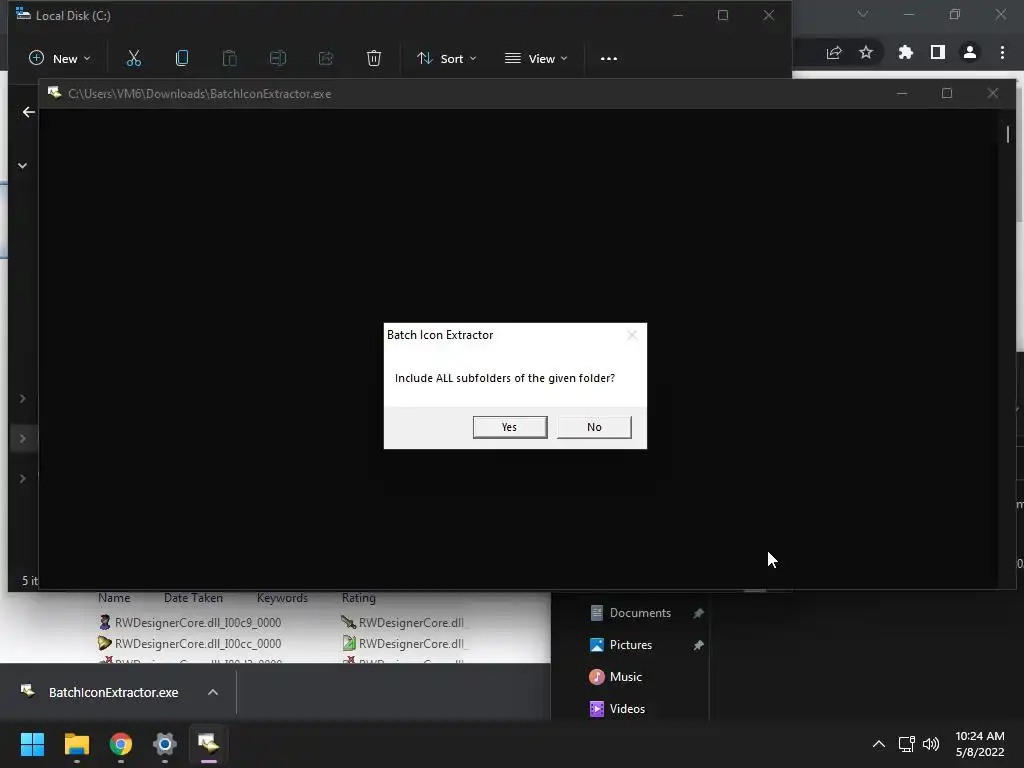Click No in Batch Icon Extractor dialog
Image resolution: width=1024 pixels, height=768 pixels.
click(x=594, y=427)
